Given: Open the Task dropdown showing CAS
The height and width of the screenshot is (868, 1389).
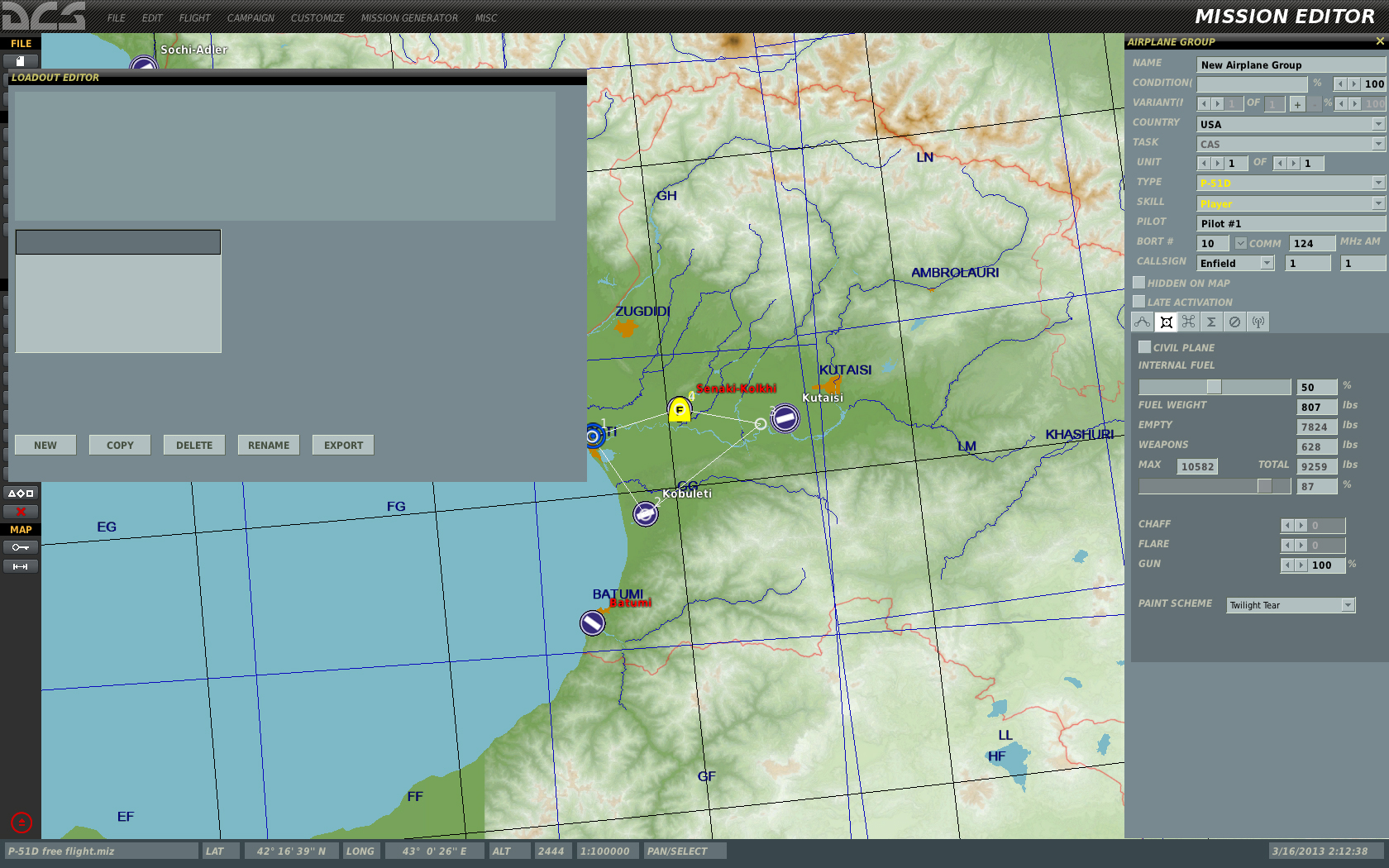Looking at the screenshot, I should [1291, 144].
